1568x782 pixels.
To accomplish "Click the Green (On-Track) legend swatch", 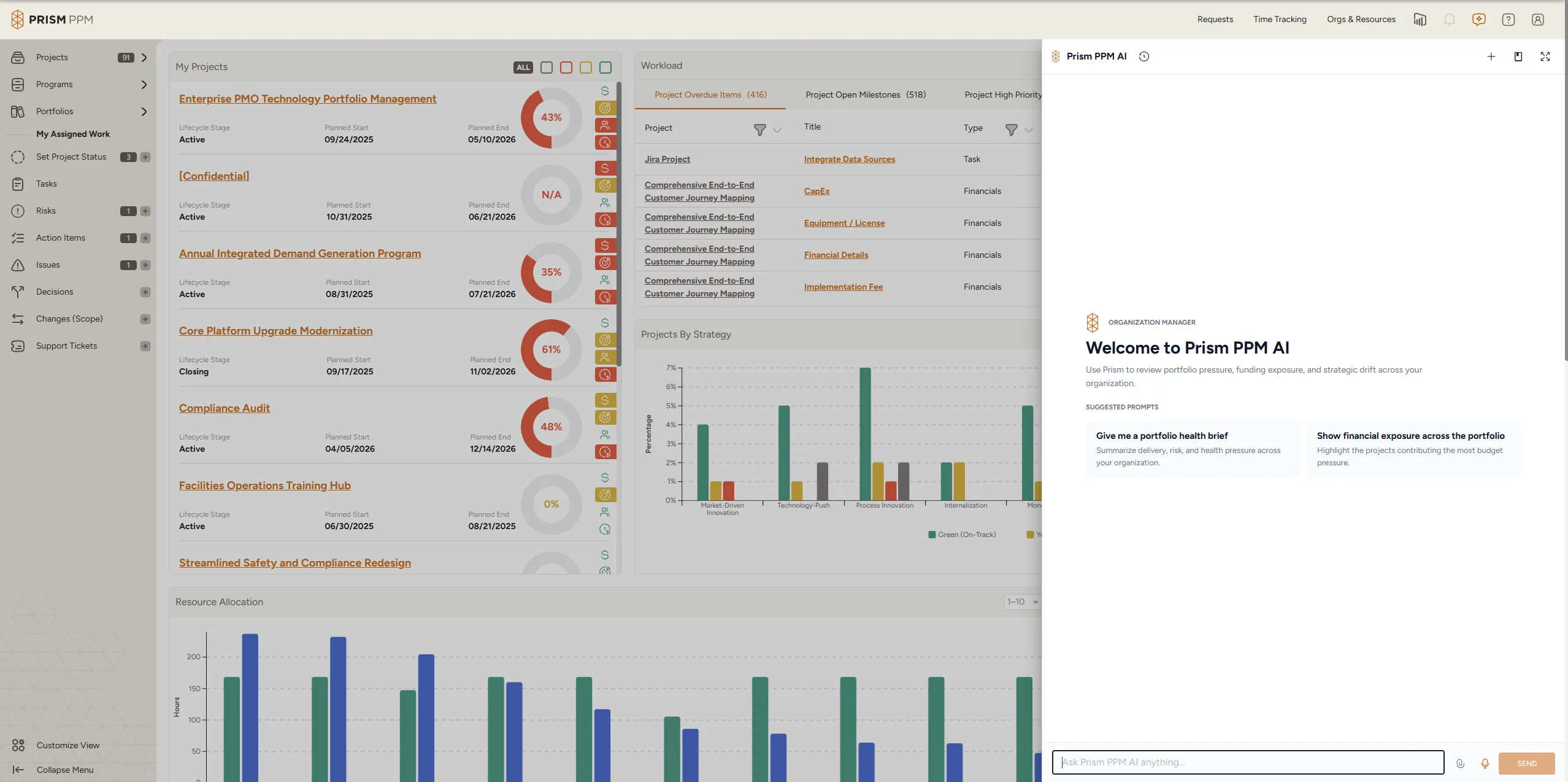I will (932, 535).
